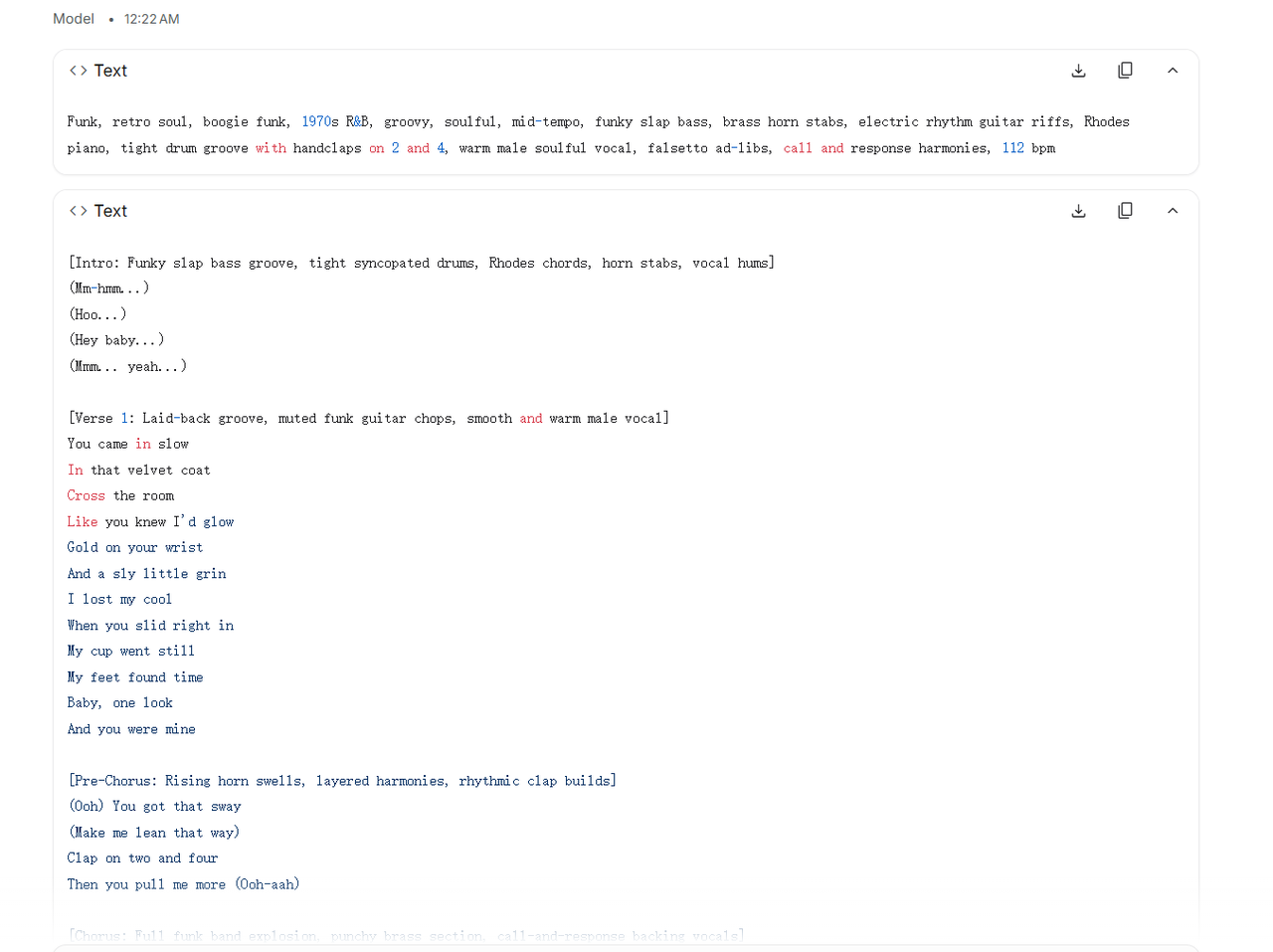The height and width of the screenshot is (952, 1273).
Task: Click the "112 bpm" text
Action: (x=1028, y=147)
